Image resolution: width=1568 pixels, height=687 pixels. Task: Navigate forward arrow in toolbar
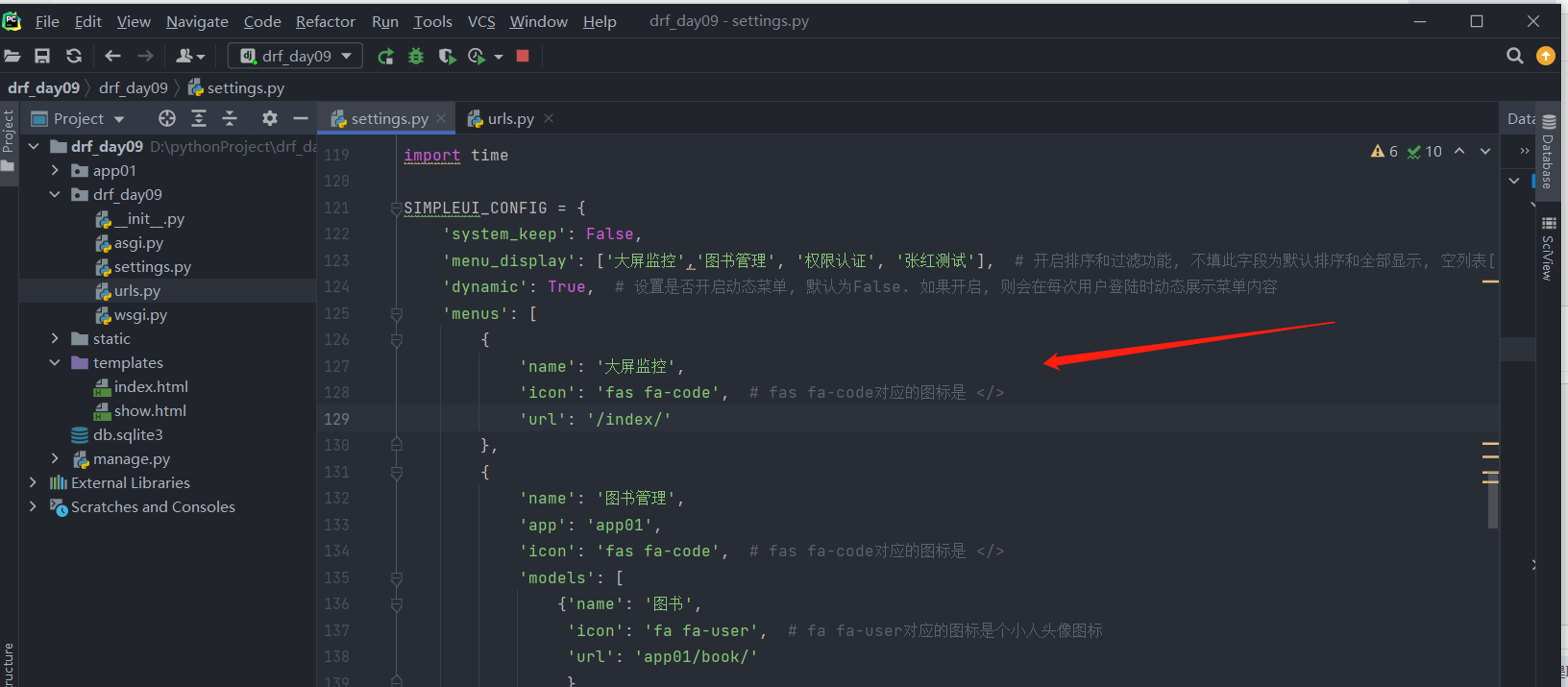click(x=145, y=56)
